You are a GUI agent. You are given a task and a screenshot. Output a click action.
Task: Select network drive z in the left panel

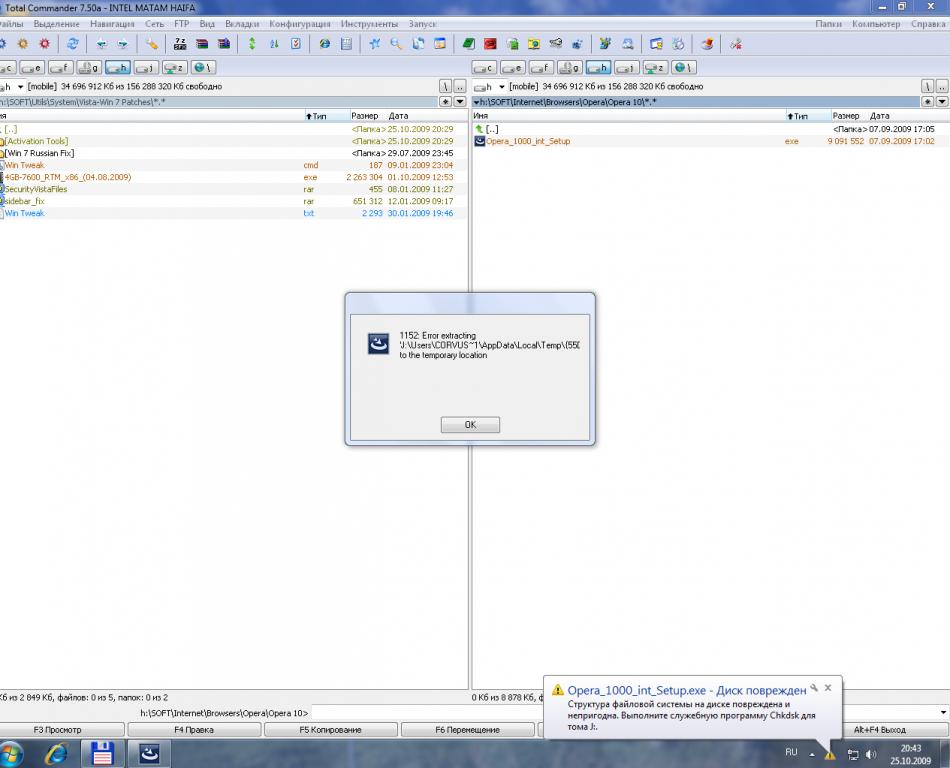point(175,68)
